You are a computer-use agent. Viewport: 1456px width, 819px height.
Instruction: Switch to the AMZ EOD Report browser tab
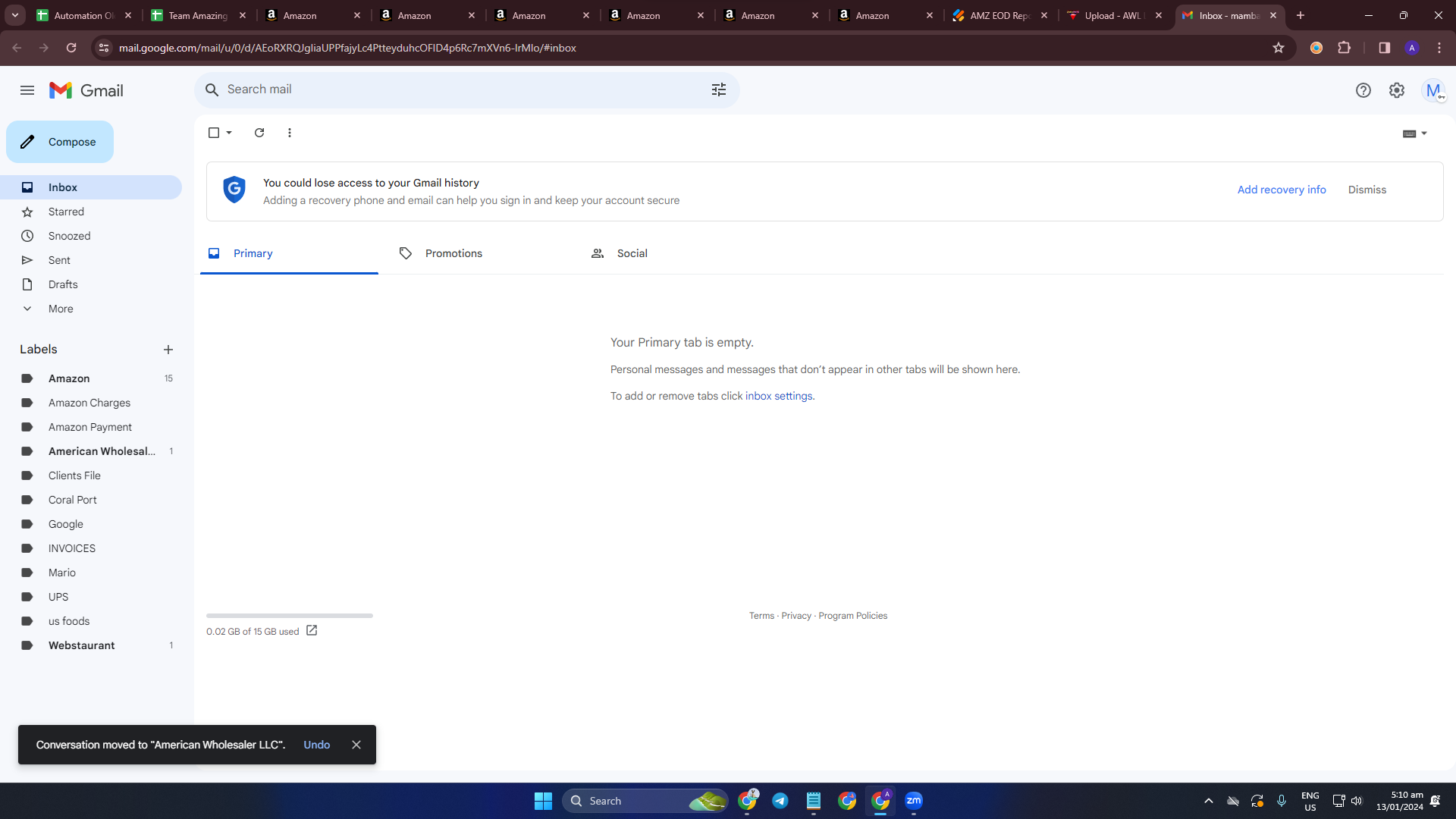pyautogui.click(x=1001, y=15)
